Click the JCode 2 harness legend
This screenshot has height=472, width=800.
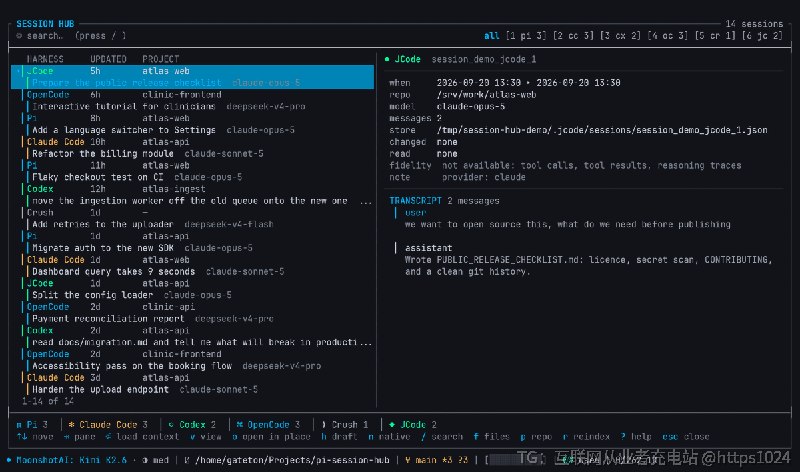tap(412, 425)
